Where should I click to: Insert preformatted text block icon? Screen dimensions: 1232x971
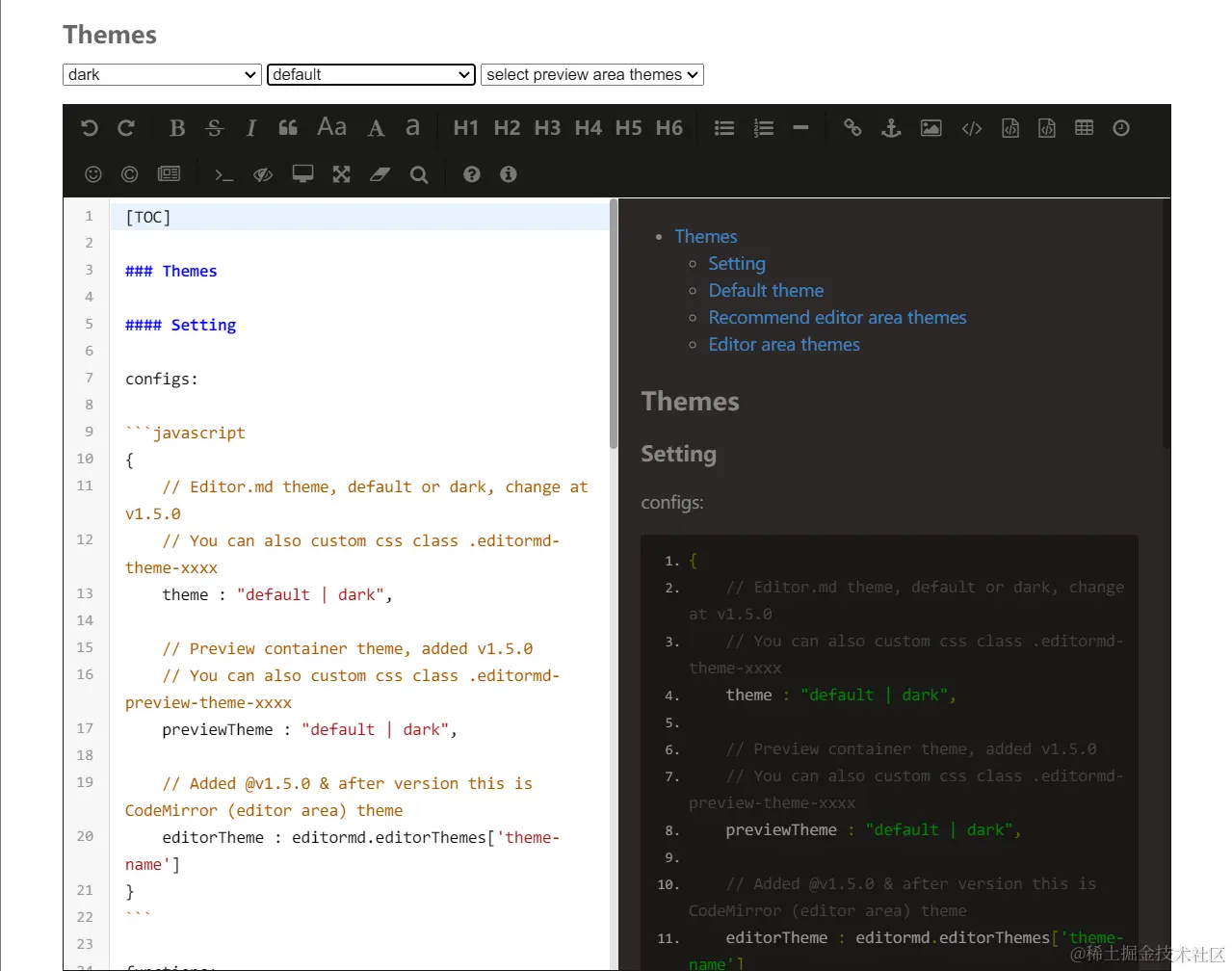click(1010, 128)
